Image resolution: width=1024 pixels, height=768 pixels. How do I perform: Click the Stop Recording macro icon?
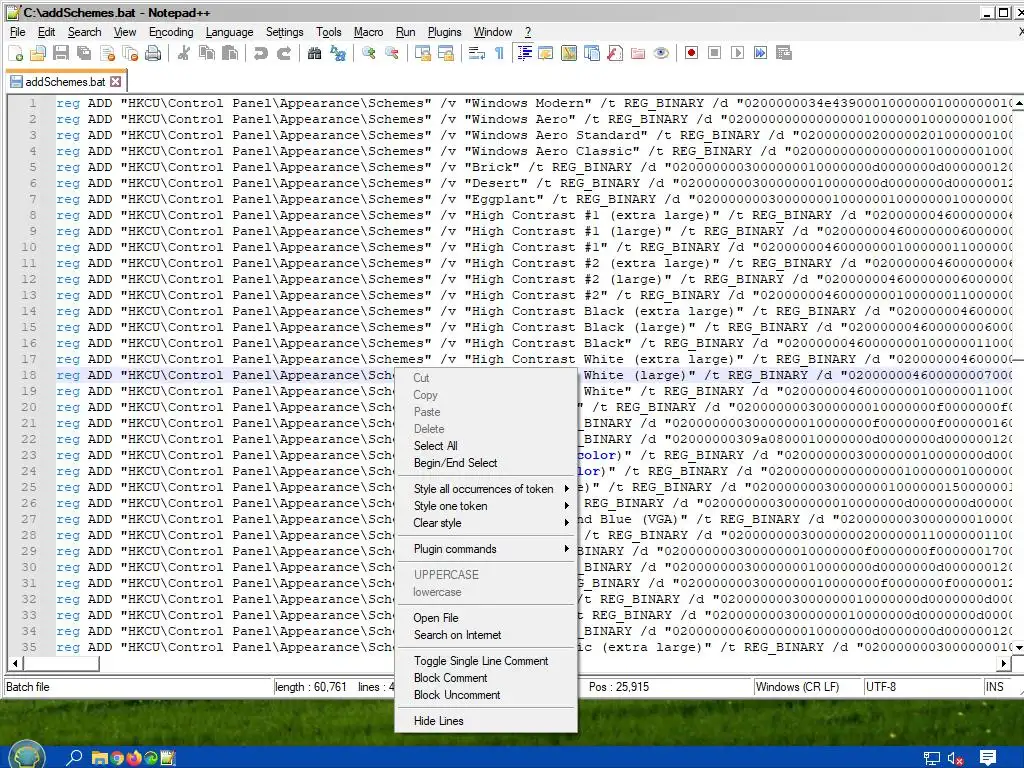coord(714,54)
